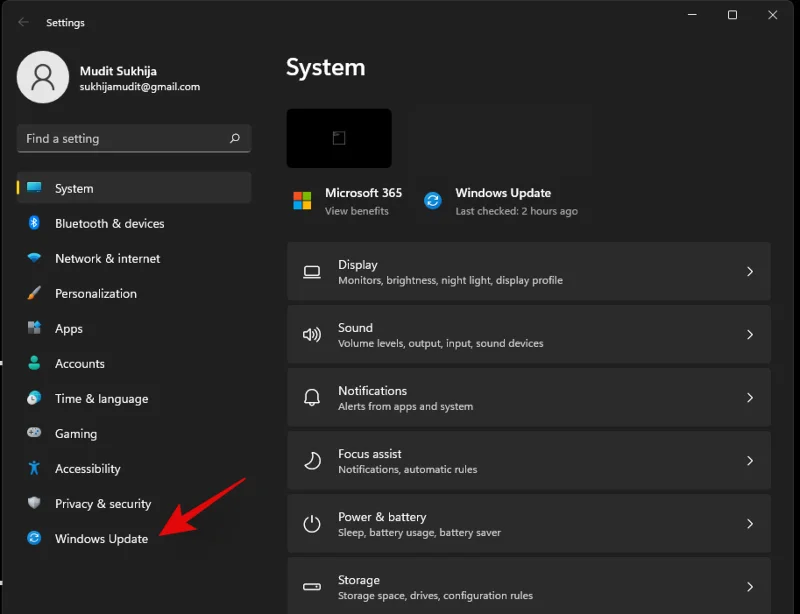Click the Power & battery icon
The image size is (800, 614).
pos(312,524)
